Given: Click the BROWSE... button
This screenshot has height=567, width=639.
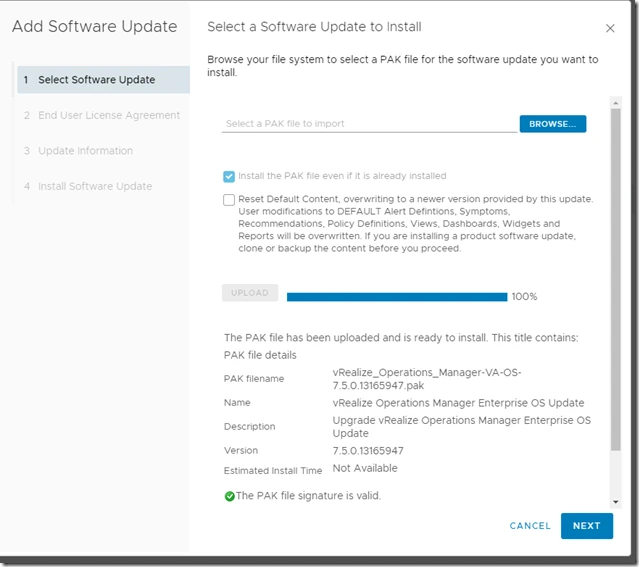Looking at the screenshot, I should pos(553,124).
